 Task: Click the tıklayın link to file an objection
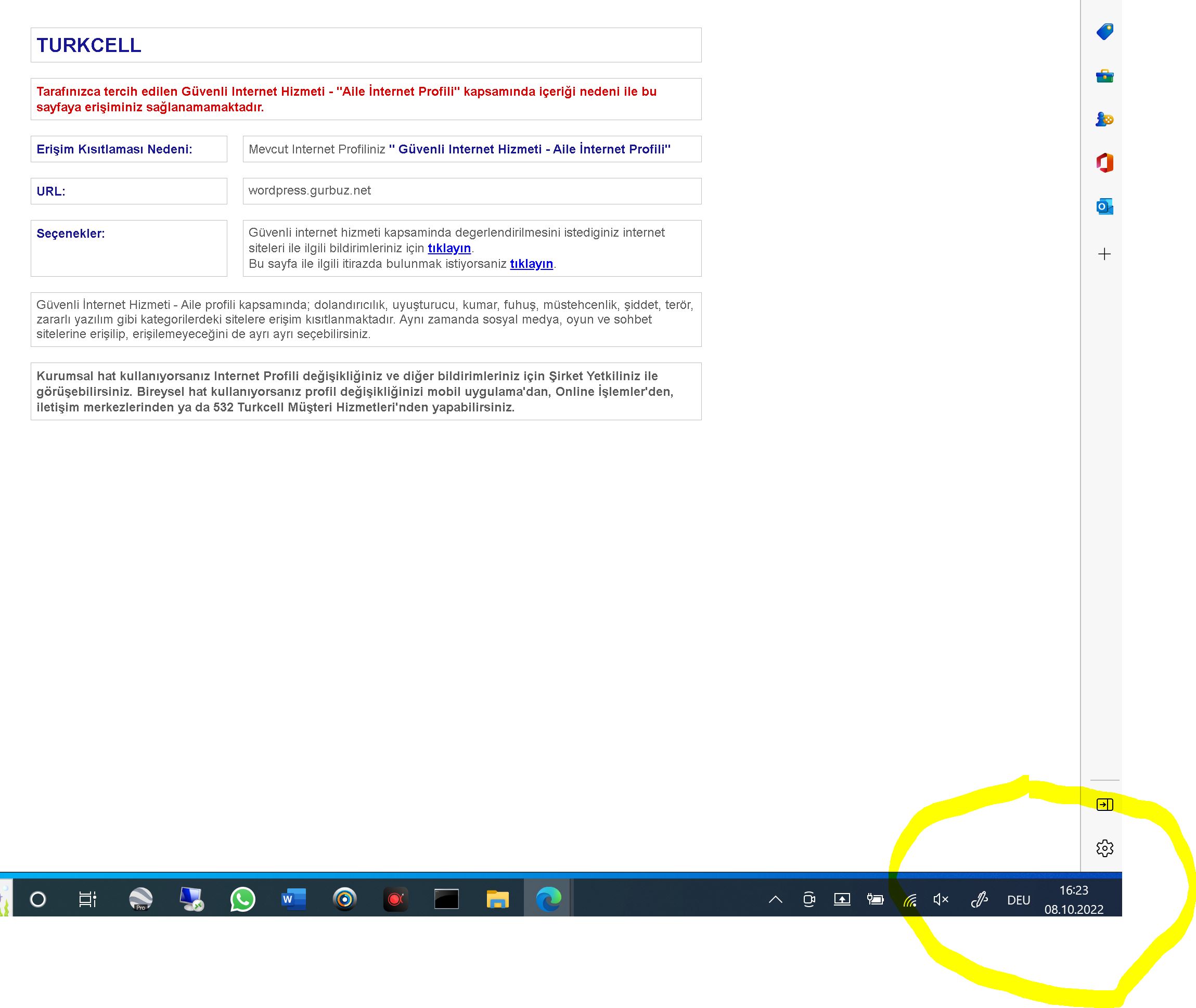(x=532, y=263)
